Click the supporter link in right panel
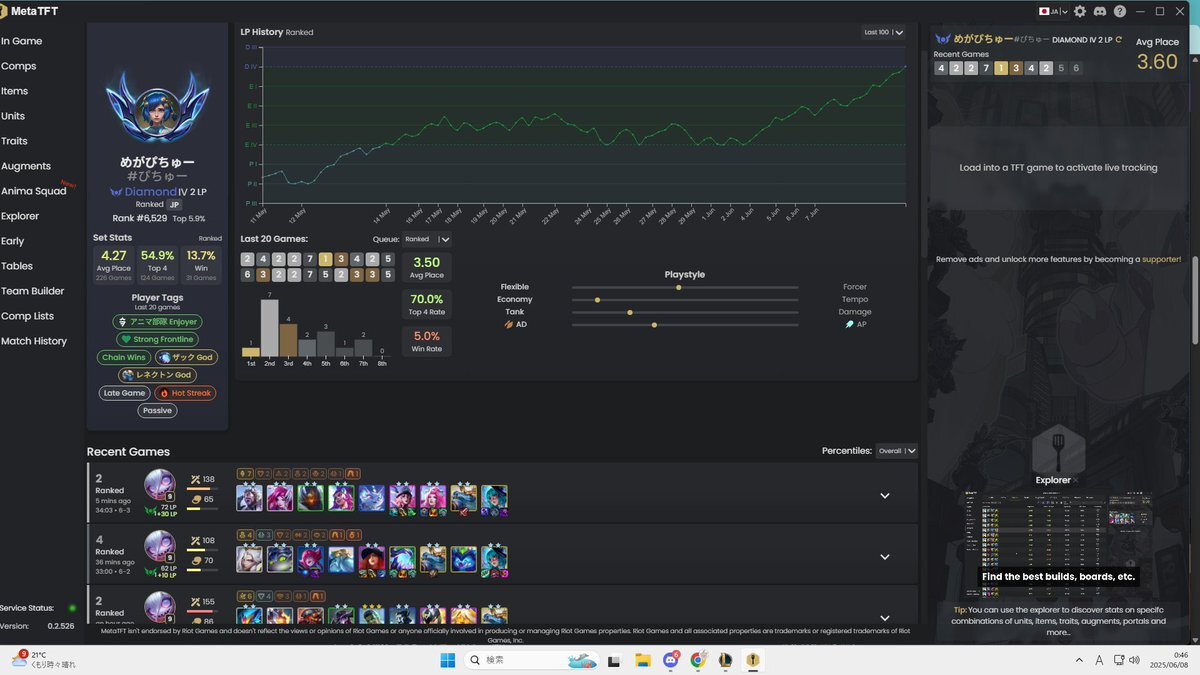Screen dimensions: 1200x675 tap(1161, 259)
